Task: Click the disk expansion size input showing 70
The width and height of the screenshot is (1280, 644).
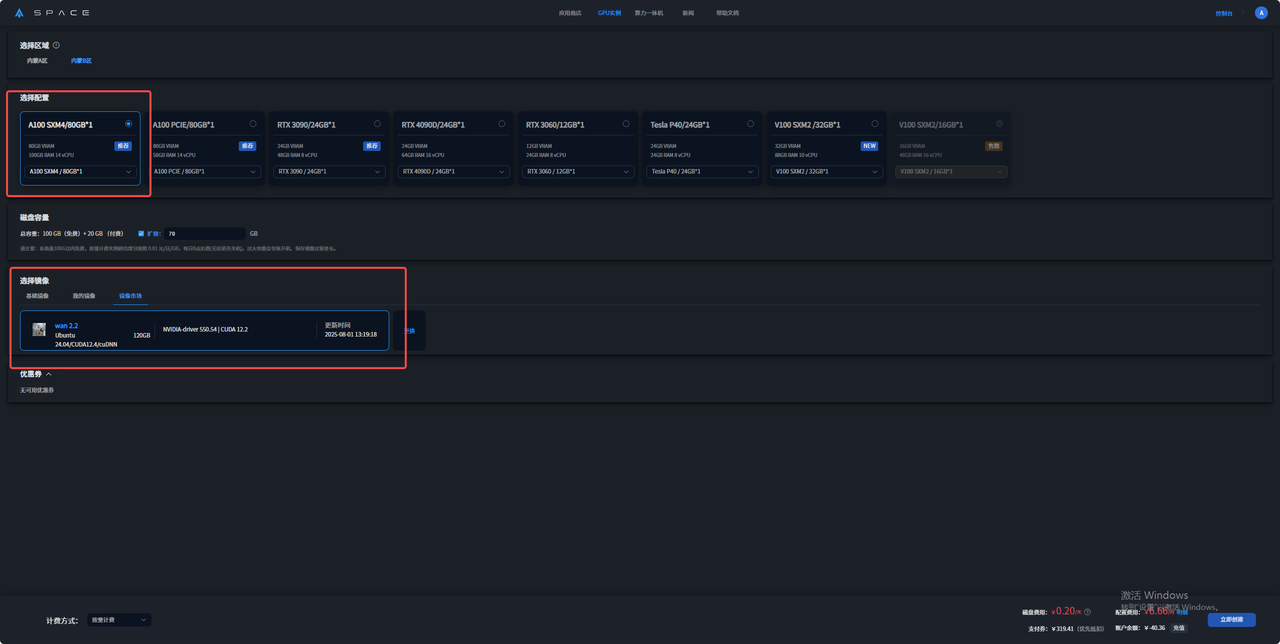Action: pos(205,233)
